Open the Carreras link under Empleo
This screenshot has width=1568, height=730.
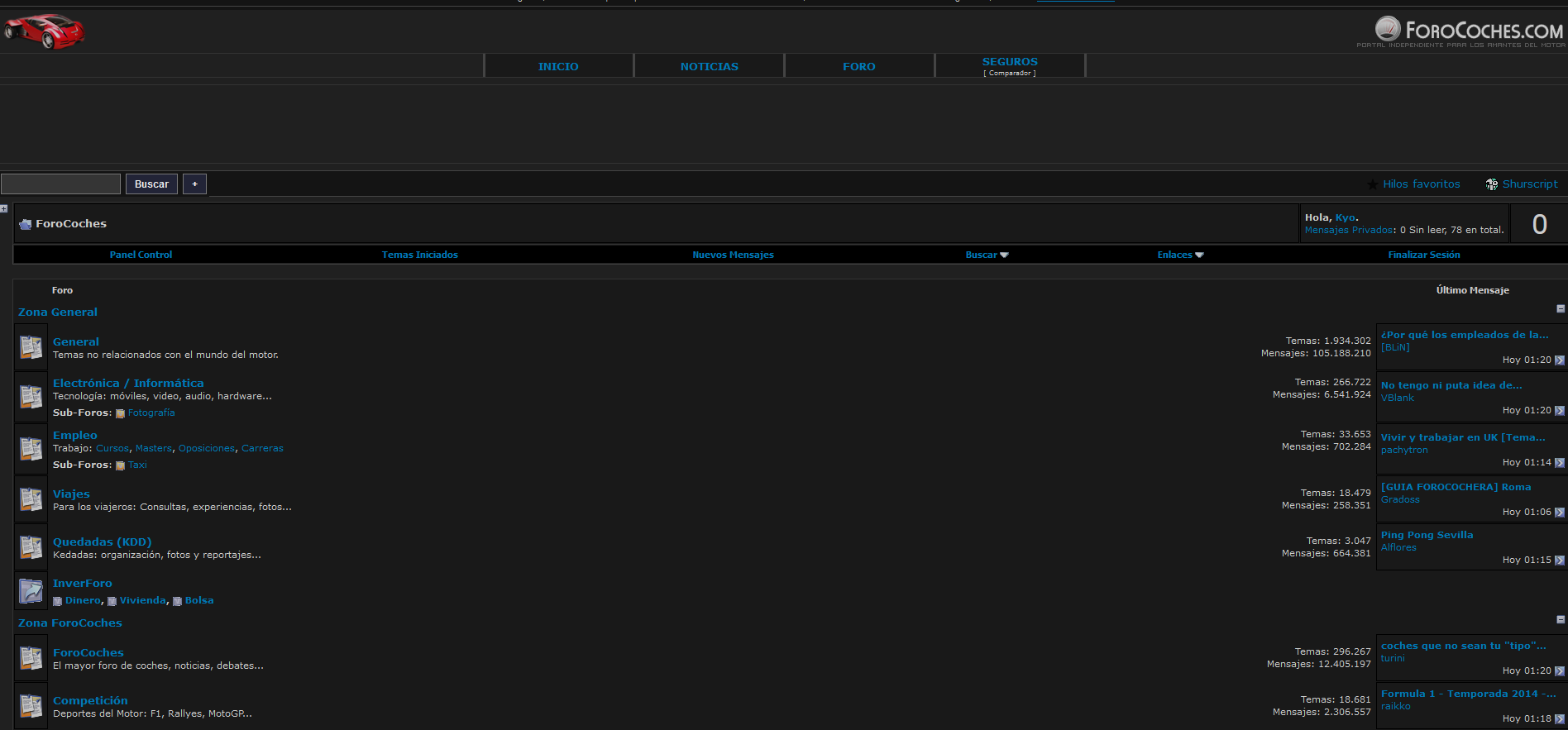coord(262,448)
